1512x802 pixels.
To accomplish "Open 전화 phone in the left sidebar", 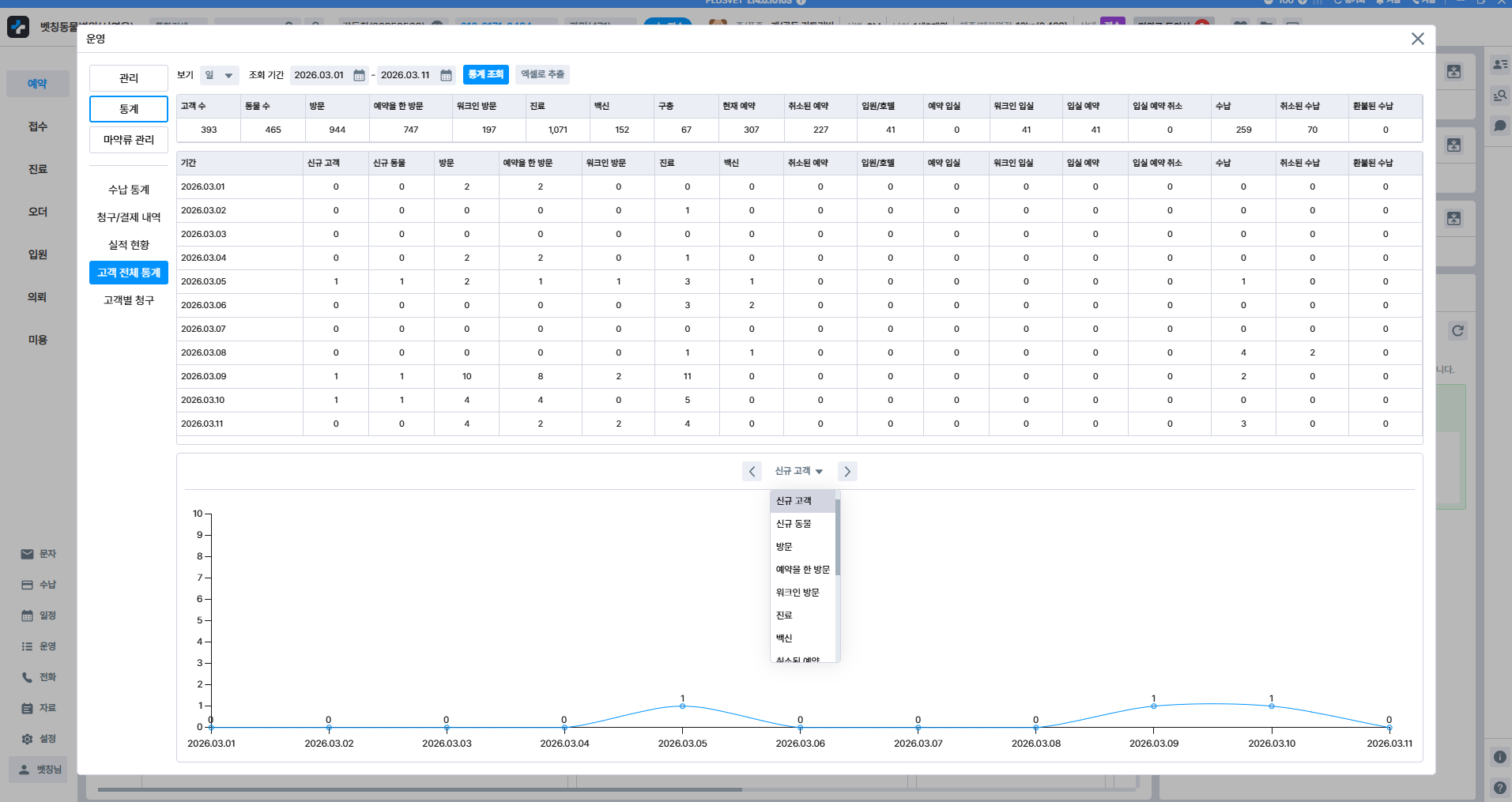I will pyautogui.click(x=39, y=677).
